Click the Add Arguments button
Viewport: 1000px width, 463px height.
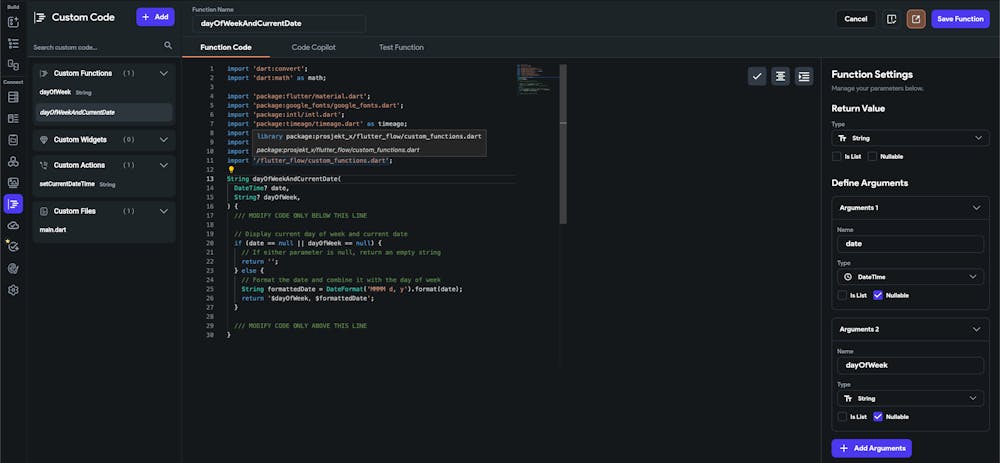coord(871,448)
